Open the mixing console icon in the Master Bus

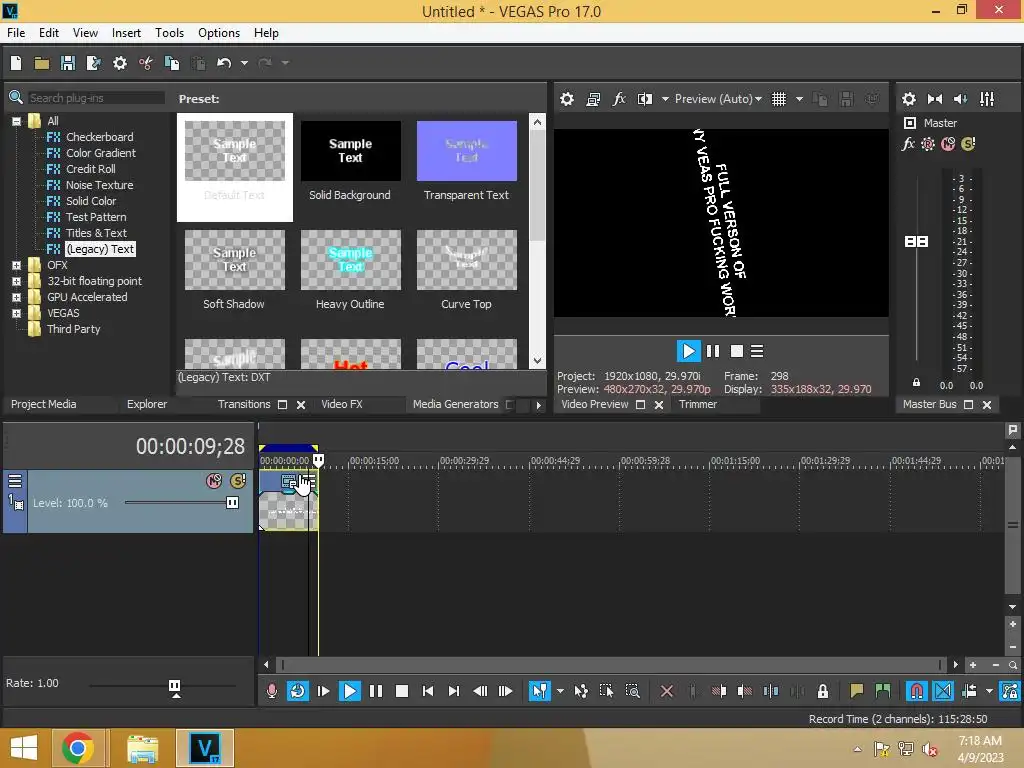[987, 99]
